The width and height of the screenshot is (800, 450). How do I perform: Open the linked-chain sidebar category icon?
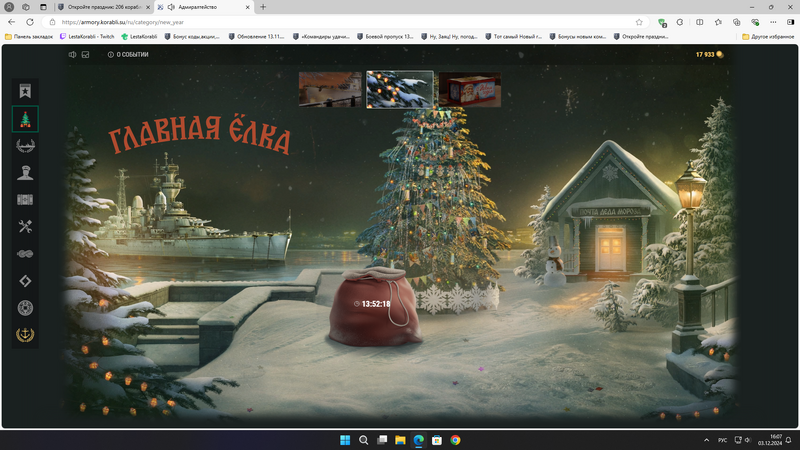point(25,254)
